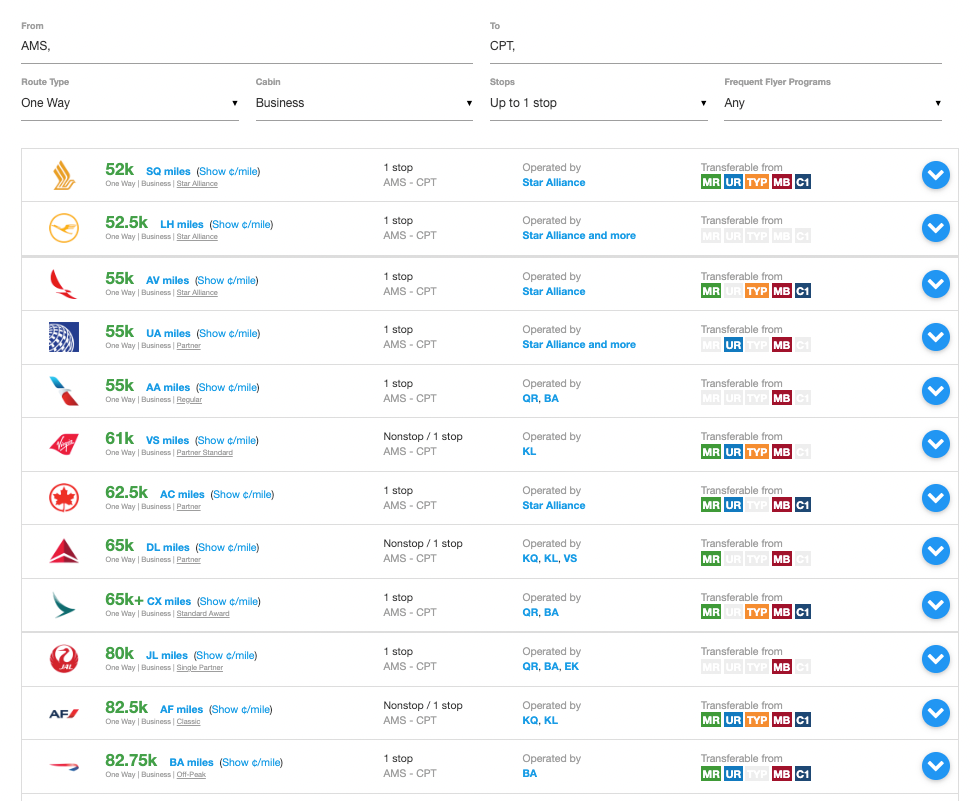Image resolution: width=970 pixels, height=801 pixels.
Task: Click the MB badge in AA miles row
Action: point(781,398)
